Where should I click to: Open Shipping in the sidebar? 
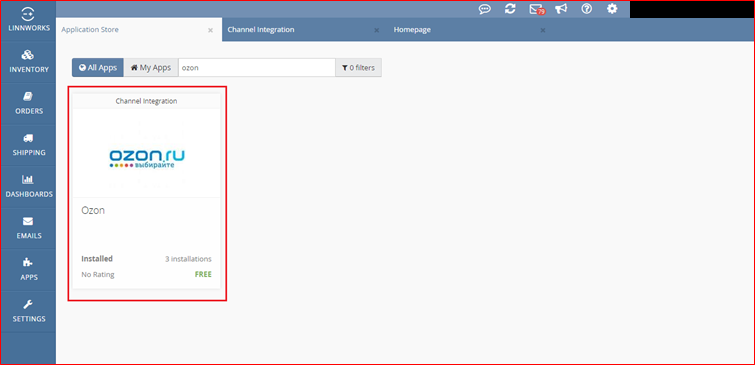28,145
